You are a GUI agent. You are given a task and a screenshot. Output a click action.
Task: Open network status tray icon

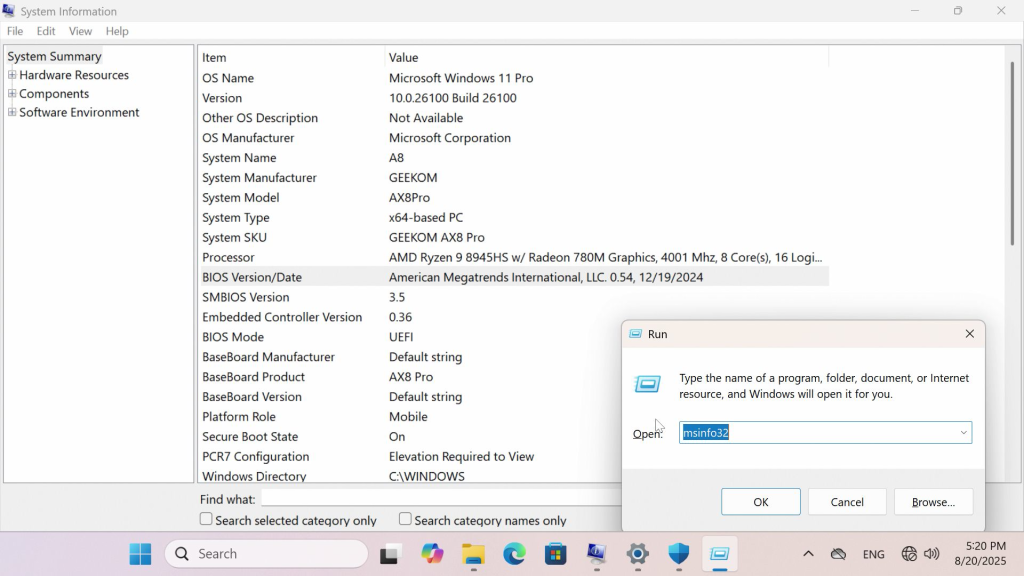(x=909, y=554)
